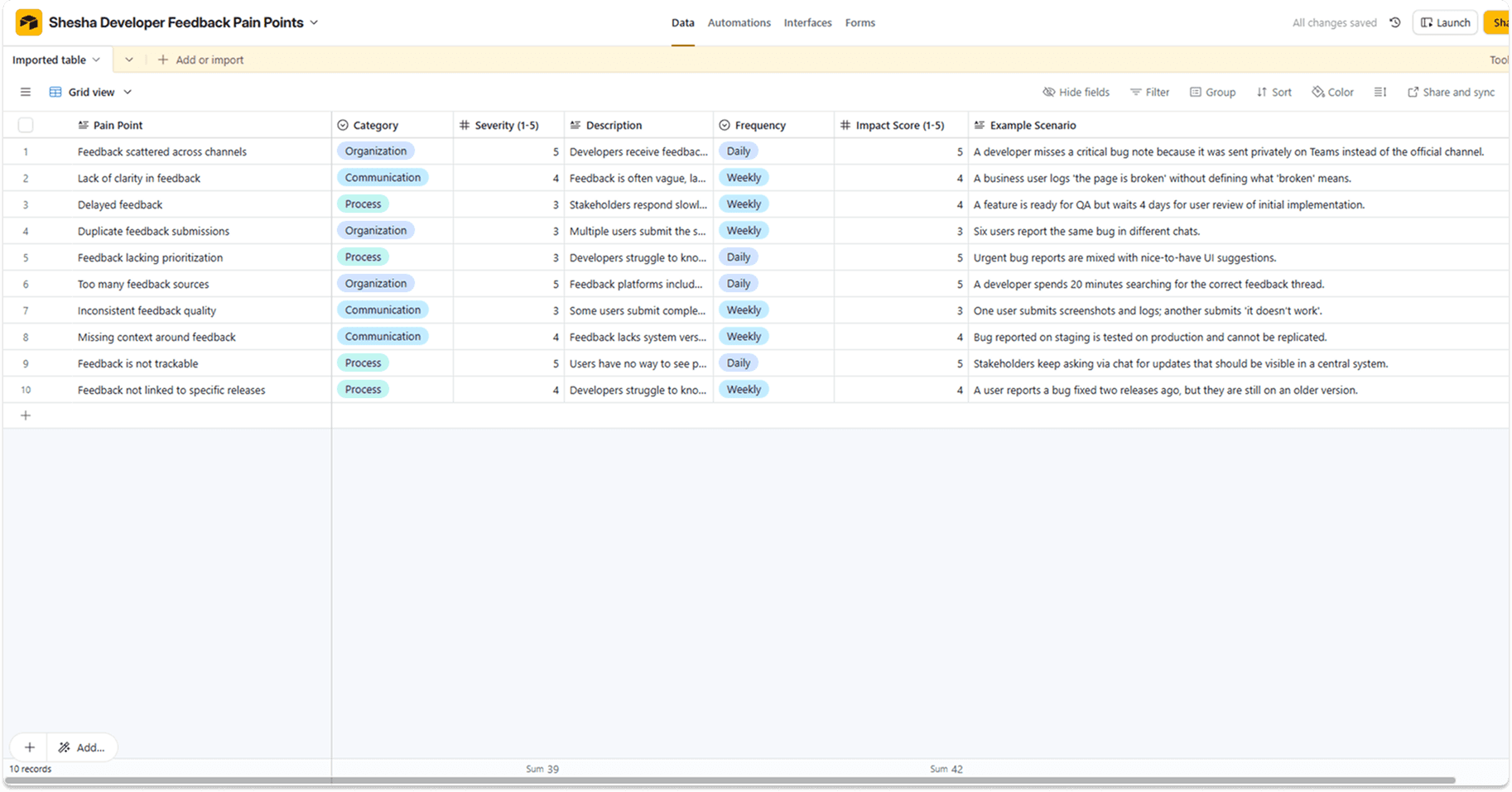
Task: Click Process tag in Delayed feedback row
Action: (363, 204)
